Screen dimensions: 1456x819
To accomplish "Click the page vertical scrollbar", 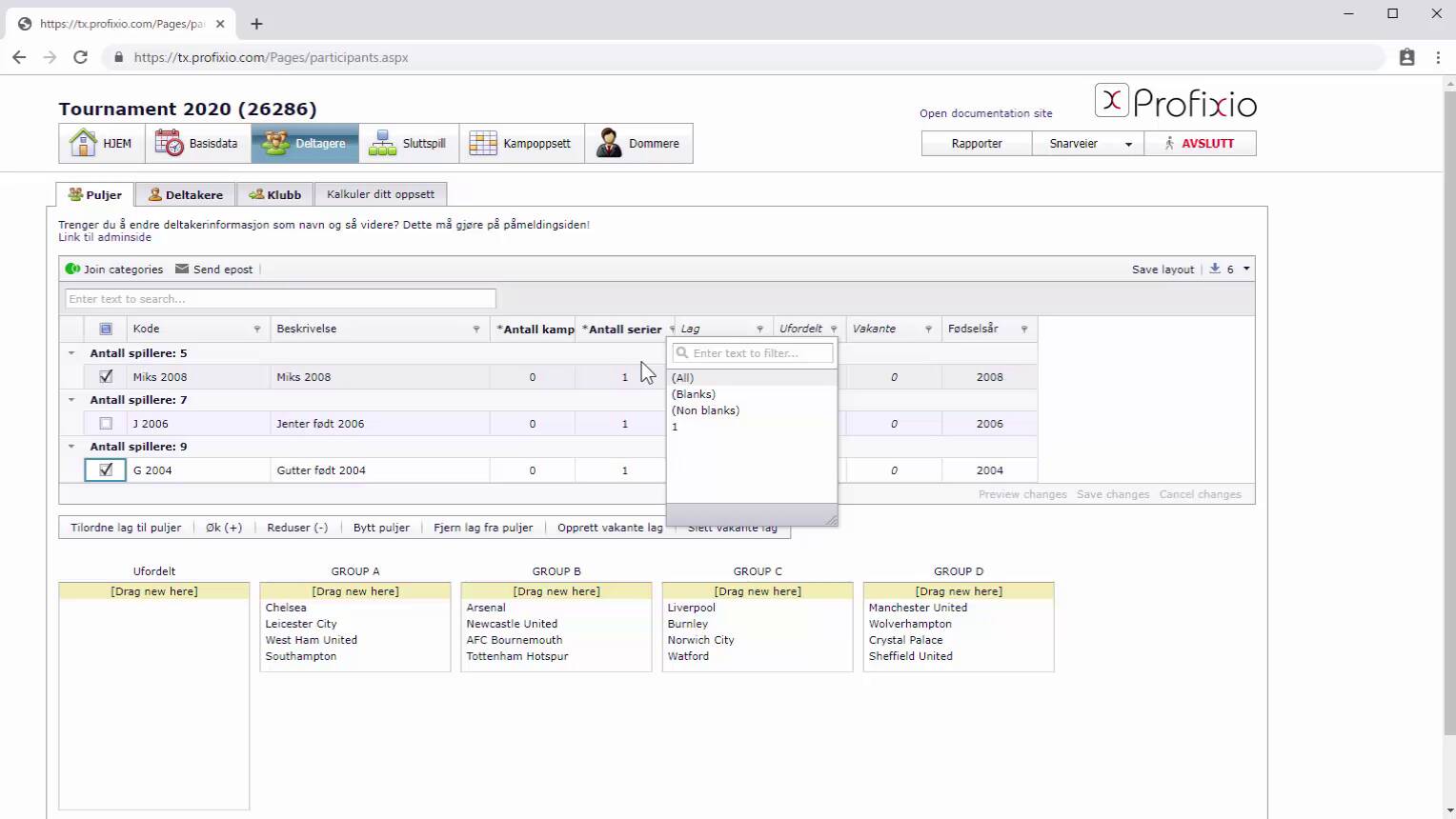I will (x=1449, y=413).
